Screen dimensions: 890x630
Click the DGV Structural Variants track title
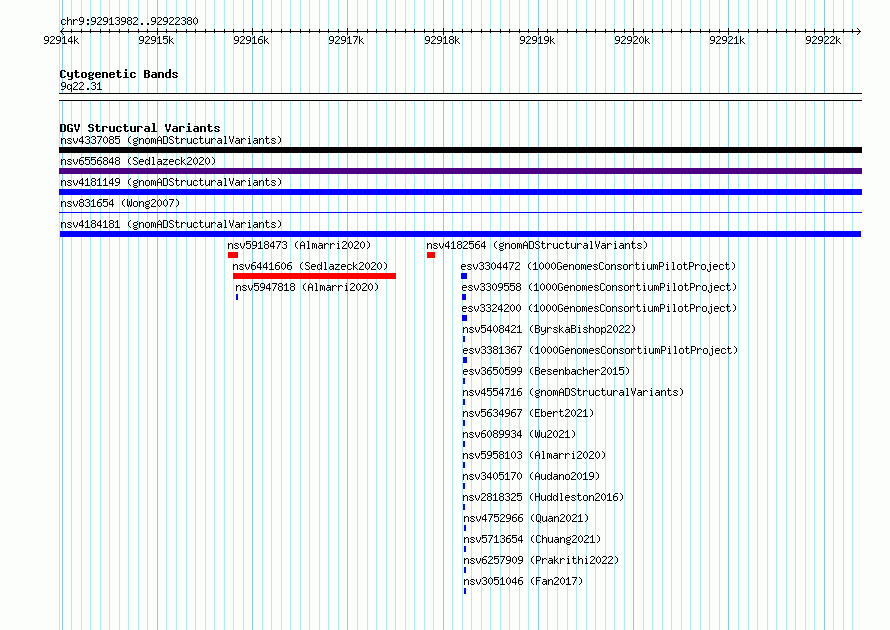[x=140, y=128]
